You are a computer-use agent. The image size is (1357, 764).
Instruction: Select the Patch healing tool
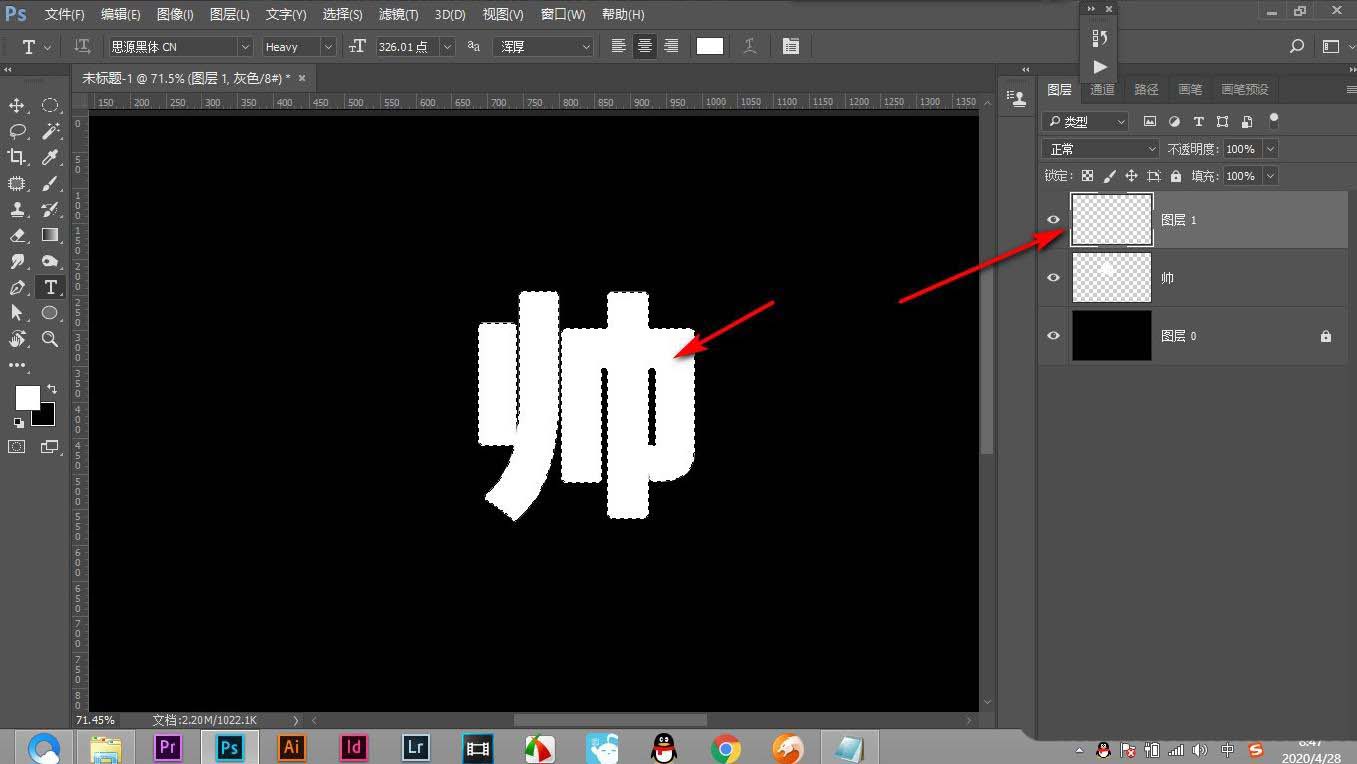(x=17, y=183)
